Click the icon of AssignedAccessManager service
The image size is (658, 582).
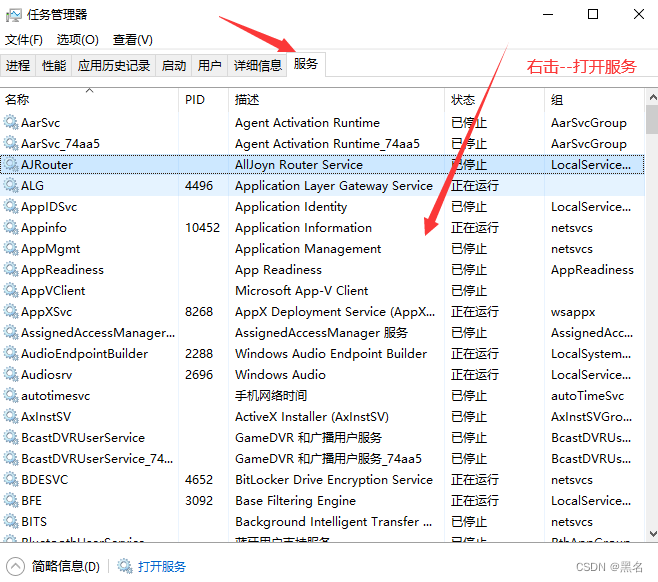pos(11,332)
